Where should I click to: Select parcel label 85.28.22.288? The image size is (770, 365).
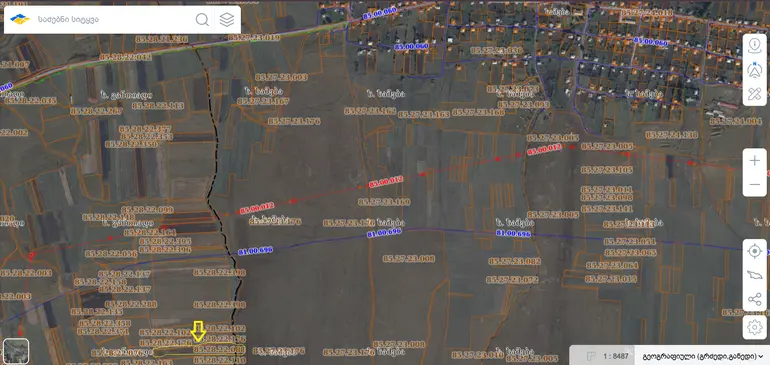[x=131, y=304]
